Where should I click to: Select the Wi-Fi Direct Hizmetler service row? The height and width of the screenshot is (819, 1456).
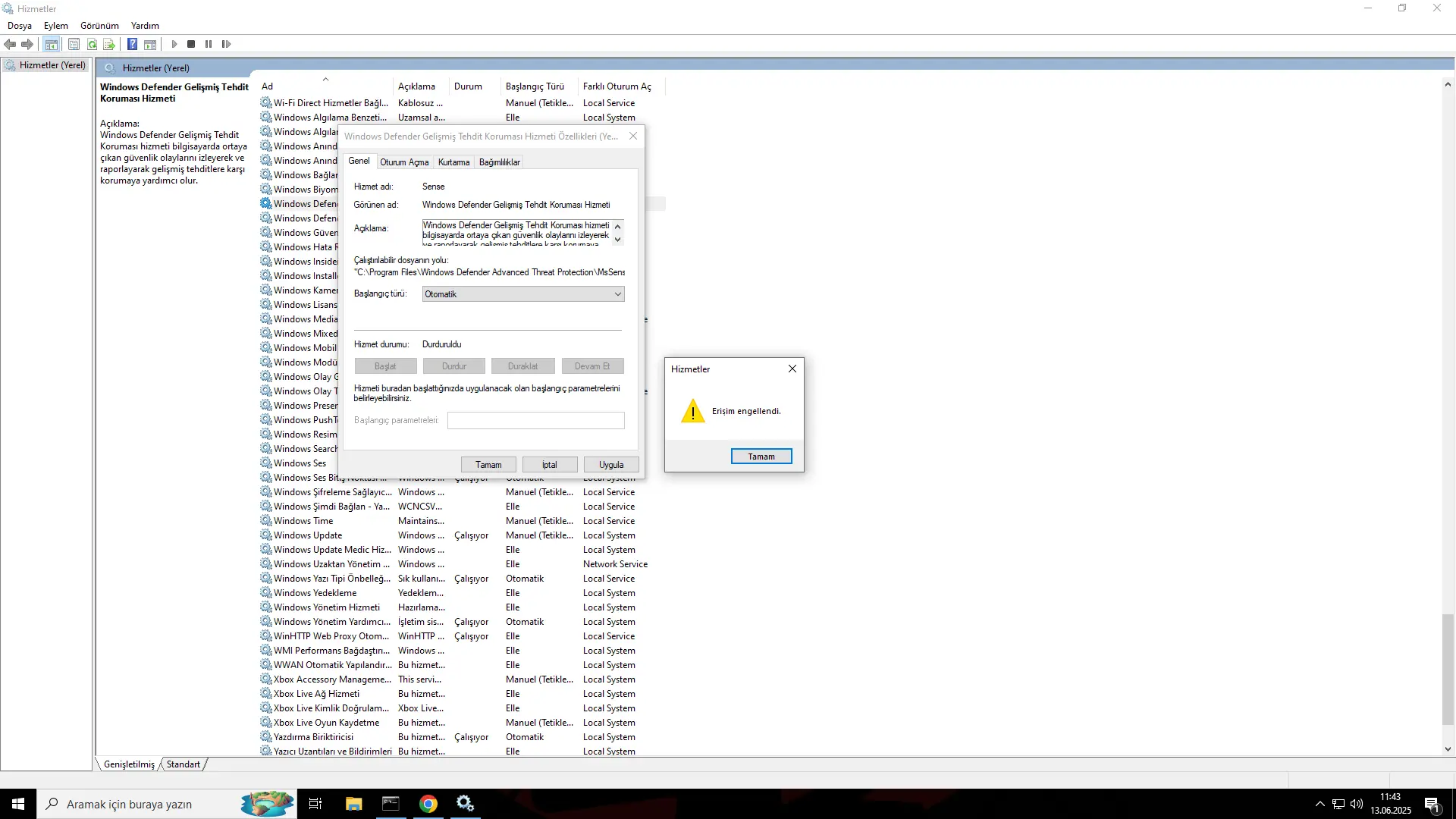(463, 103)
